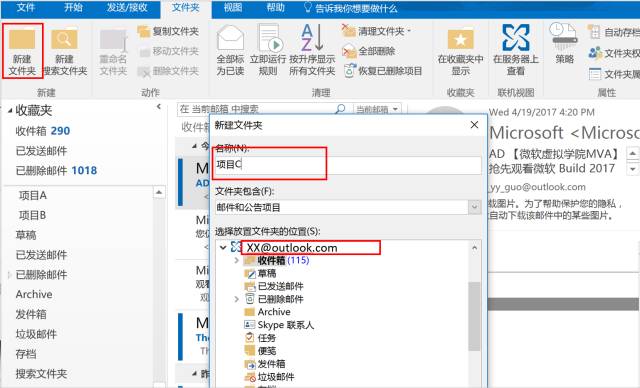Click 在收藏夹中显示 (Show in Favorites)
Screen dimensions: 640x388
point(460,51)
